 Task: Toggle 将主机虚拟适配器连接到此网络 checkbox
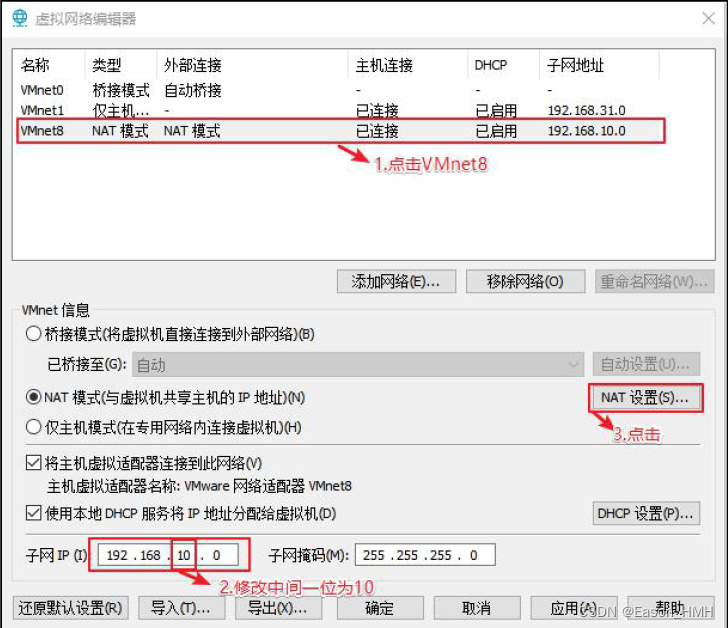[x=33, y=463]
